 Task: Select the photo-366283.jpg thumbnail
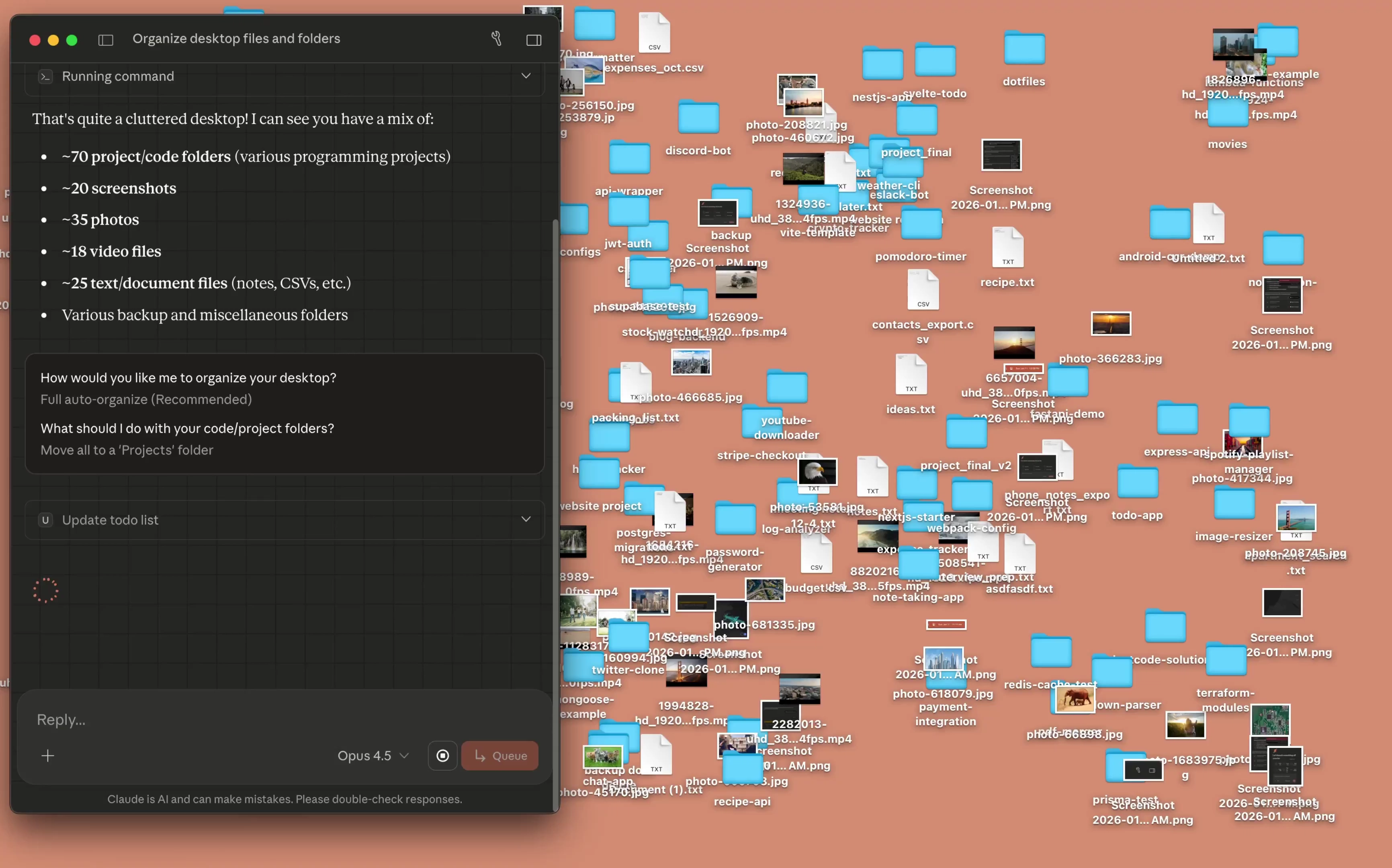tap(1110, 324)
